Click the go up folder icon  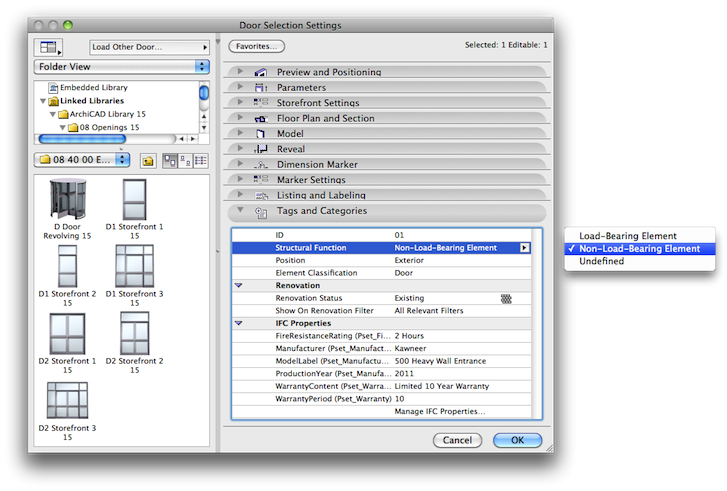148,161
